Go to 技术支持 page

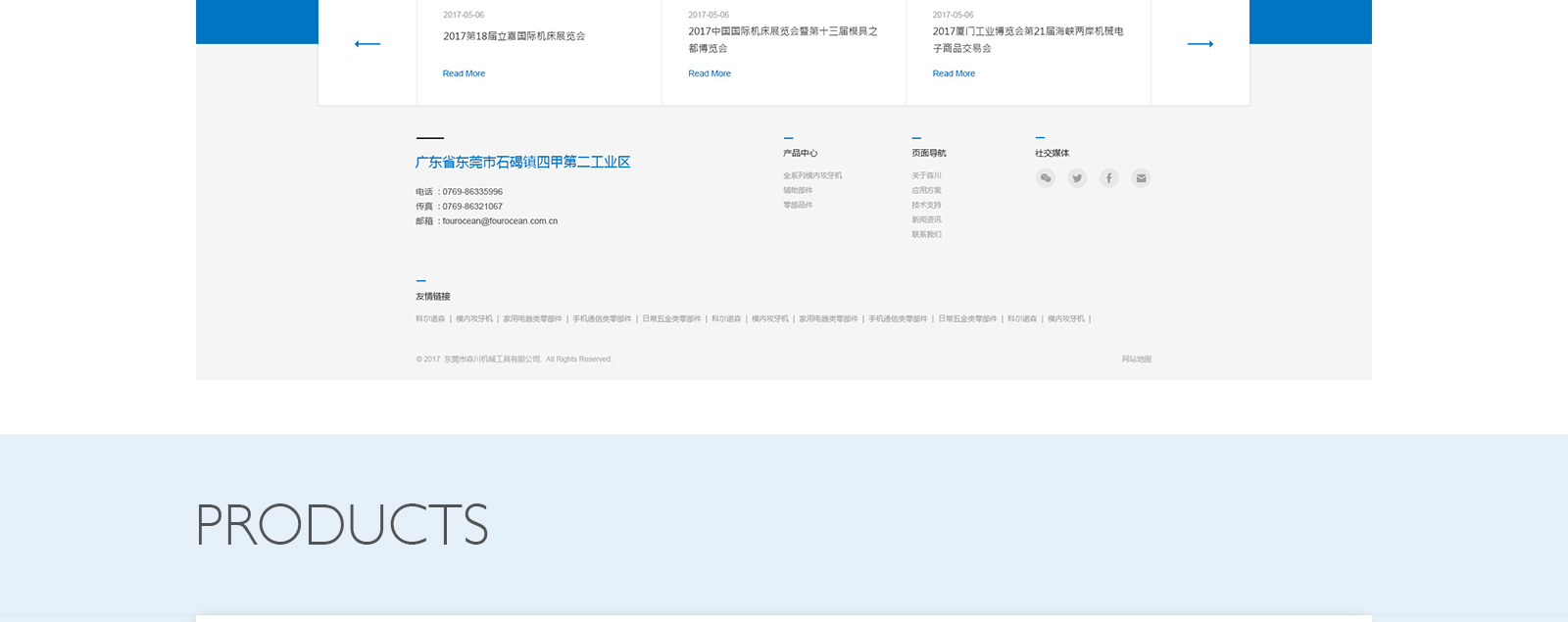(926, 206)
